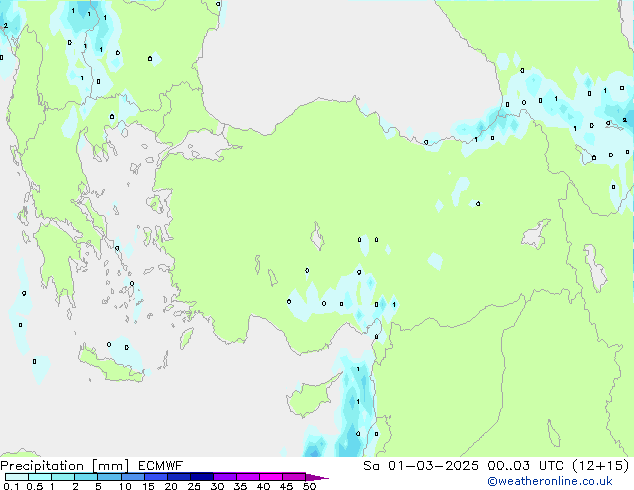634x490 pixels.
Task: Click the date '01-03-2025' in the caption
Action: pyautogui.click(x=433, y=466)
